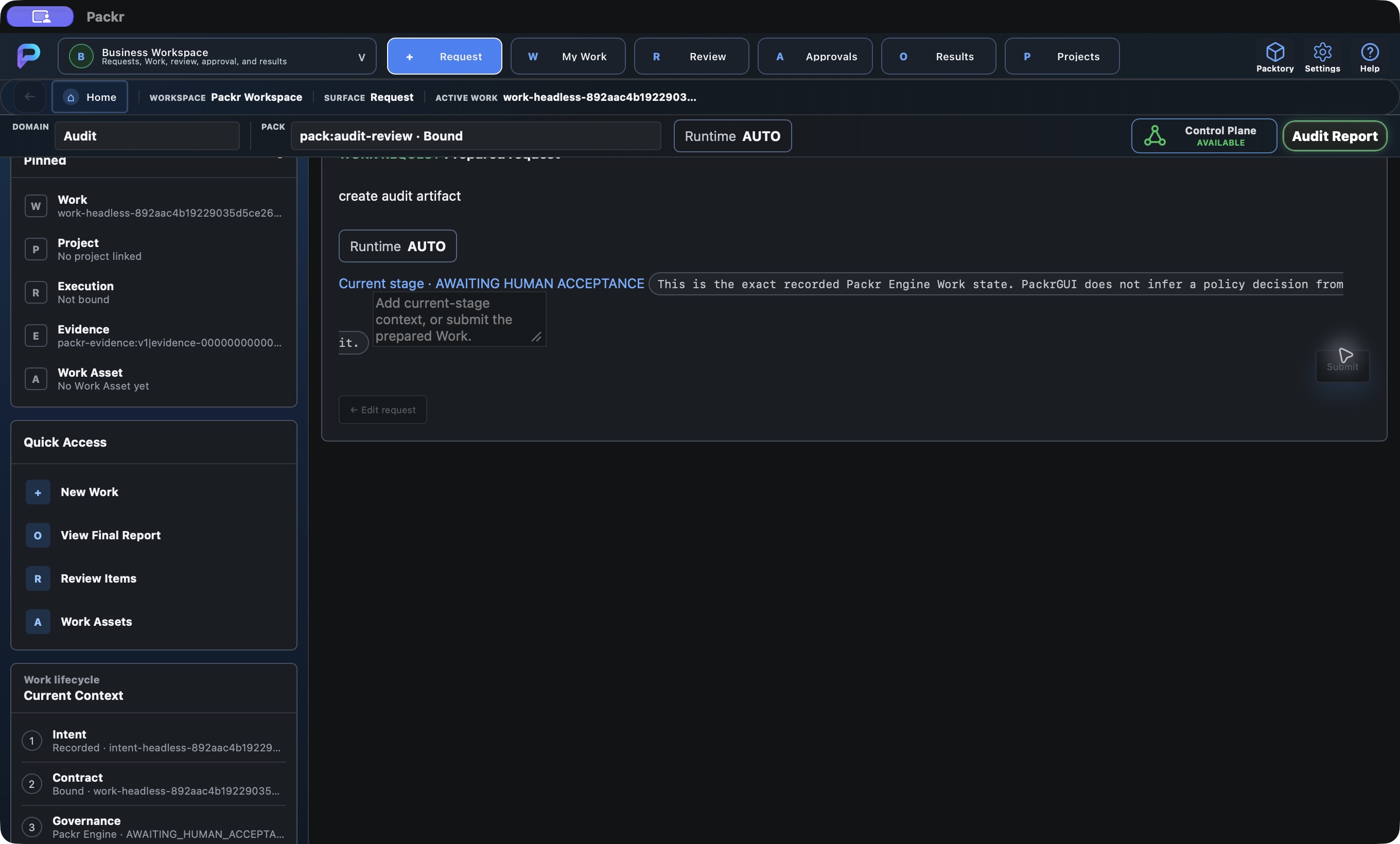Click the Submit arrow icon
1400x844 pixels.
click(1344, 356)
